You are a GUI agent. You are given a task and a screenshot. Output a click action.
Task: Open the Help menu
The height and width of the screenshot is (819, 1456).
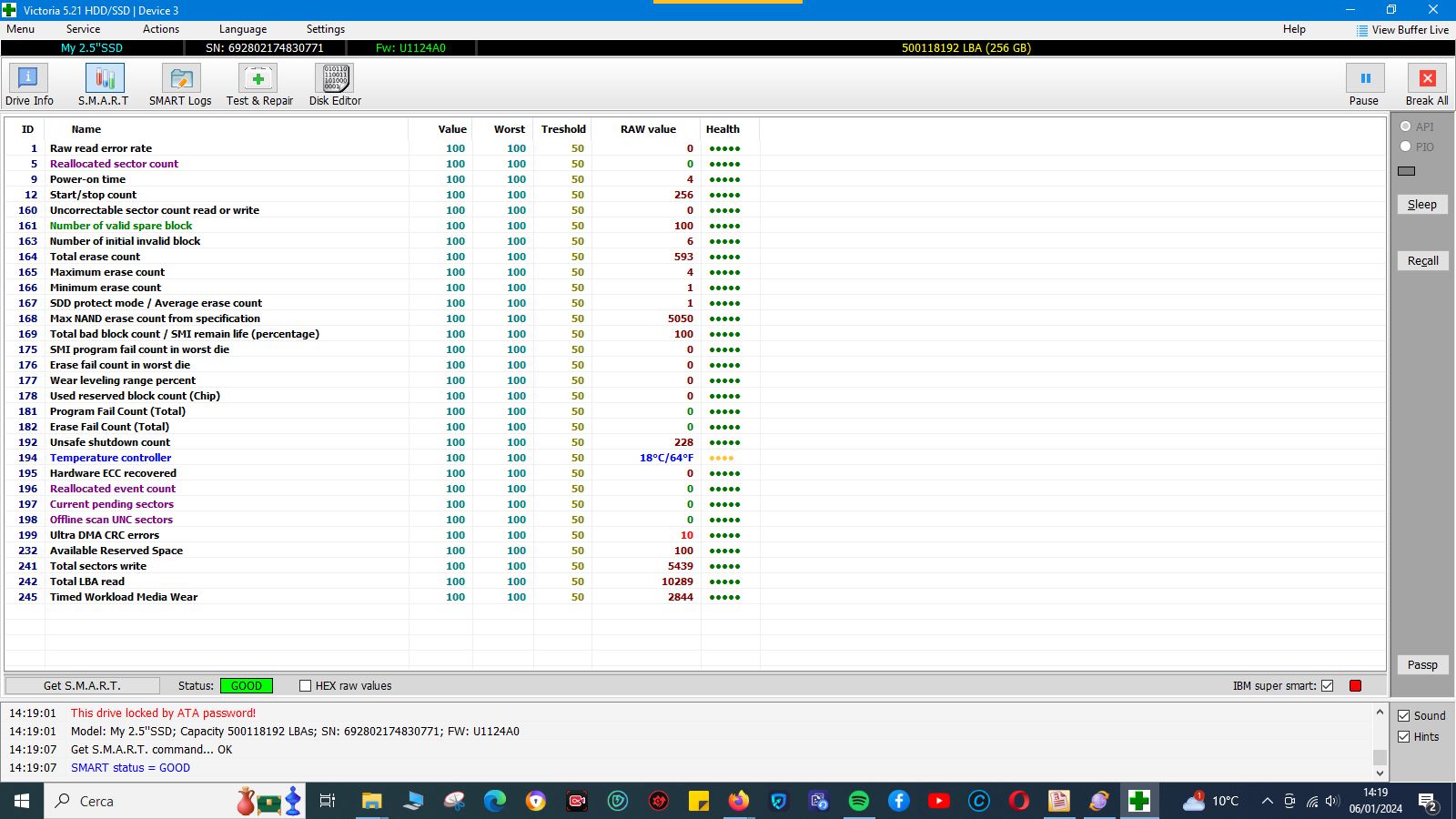(1294, 29)
